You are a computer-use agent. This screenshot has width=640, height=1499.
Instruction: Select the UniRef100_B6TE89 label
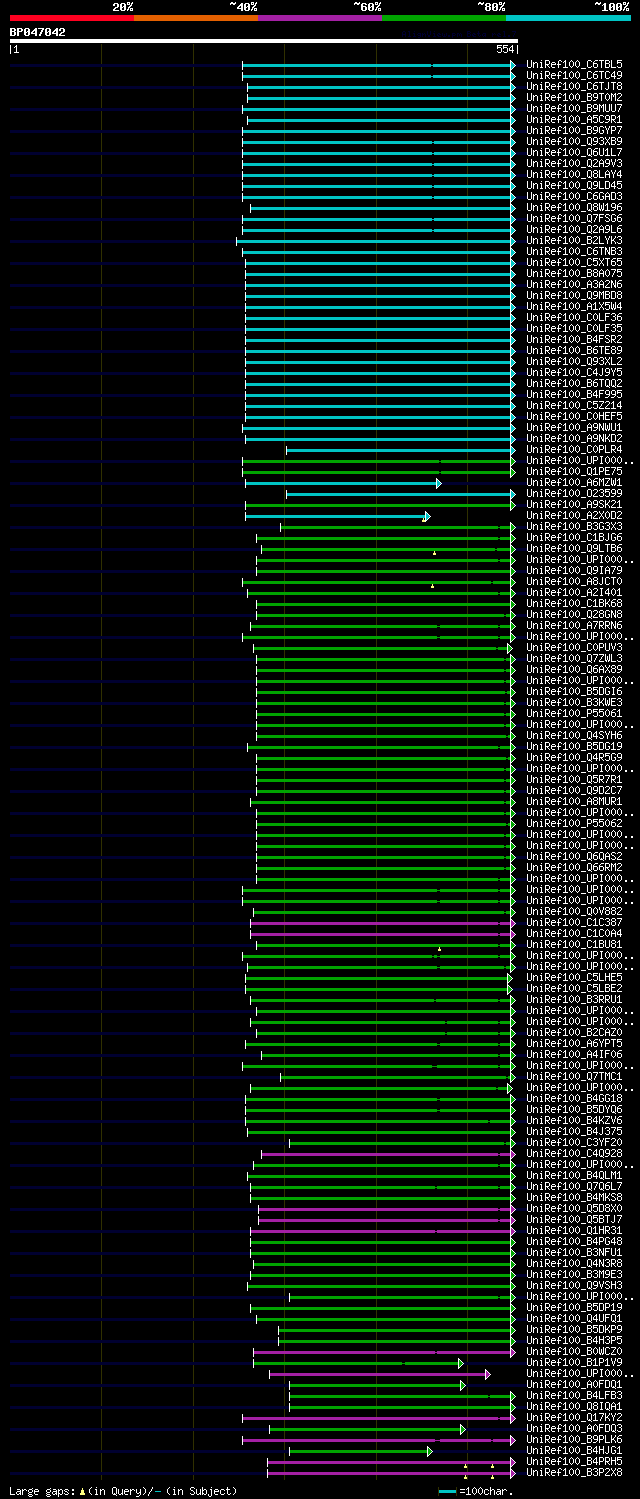tap(574, 350)
